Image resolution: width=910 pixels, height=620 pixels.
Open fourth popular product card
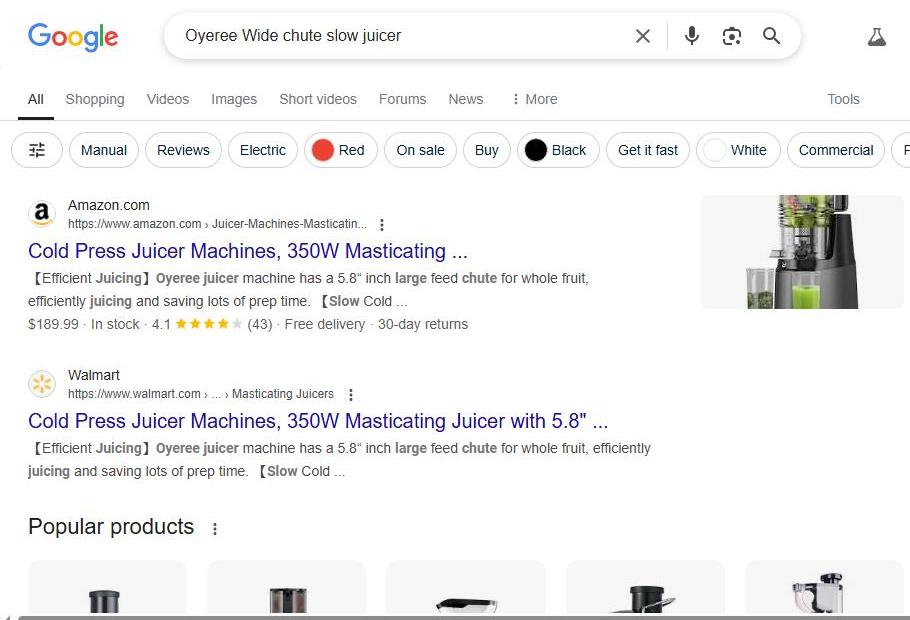[645, 587]
